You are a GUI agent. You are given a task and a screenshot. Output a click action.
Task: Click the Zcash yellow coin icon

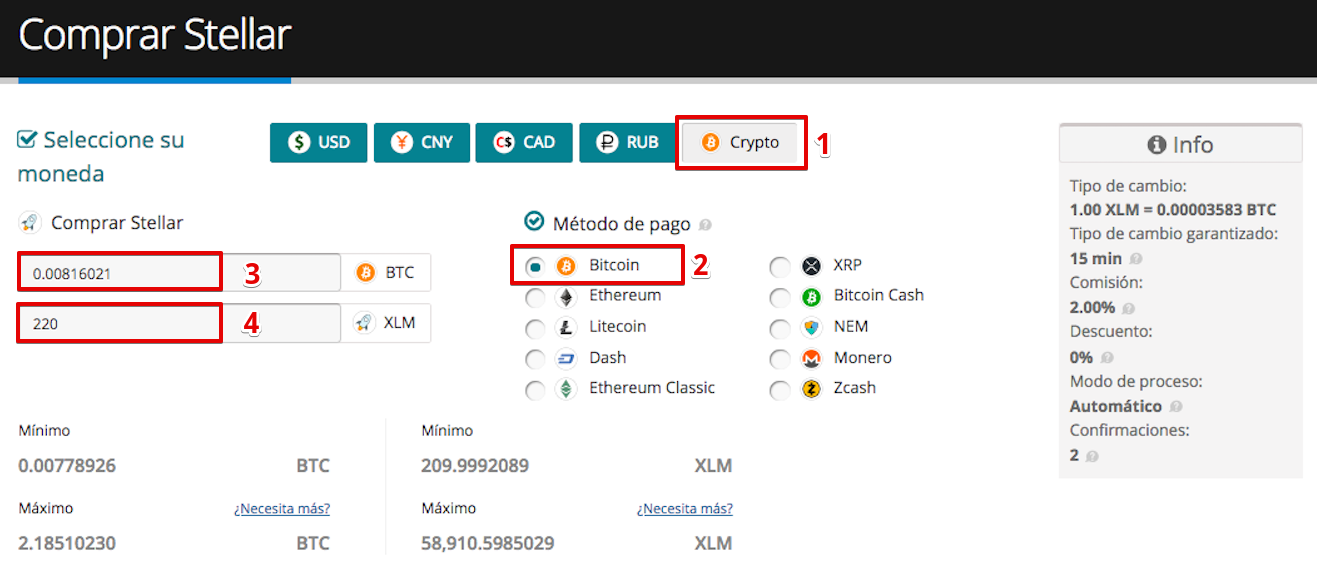[x=811, y=389]
